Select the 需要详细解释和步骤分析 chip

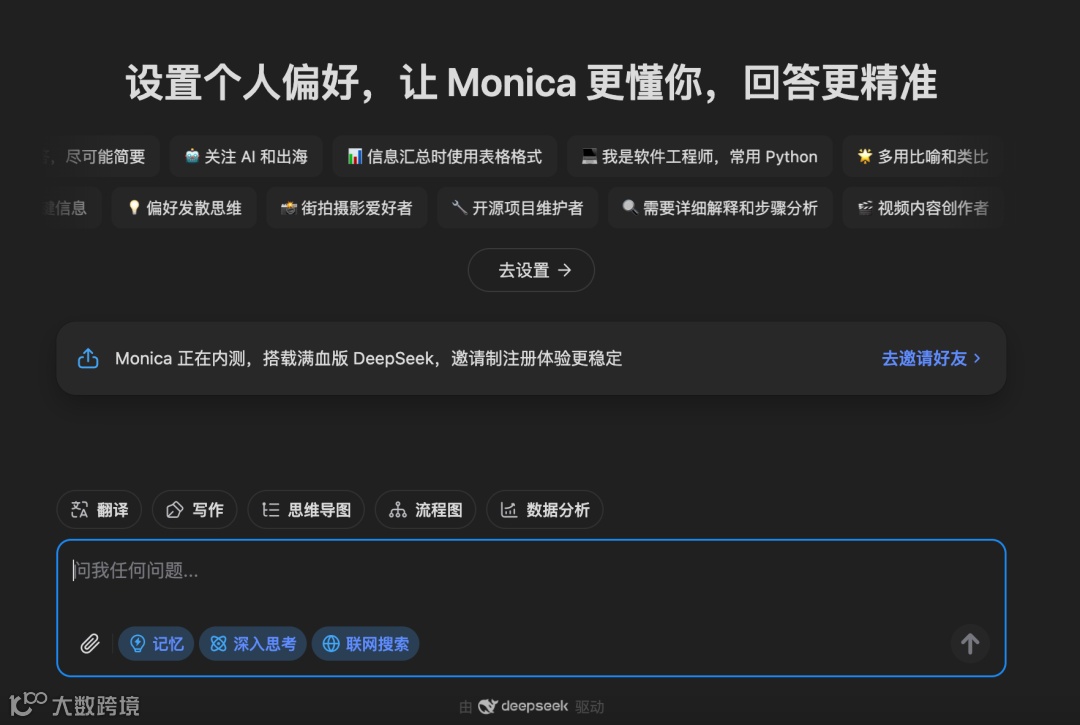pyautogui.click(x=720, y=208)
